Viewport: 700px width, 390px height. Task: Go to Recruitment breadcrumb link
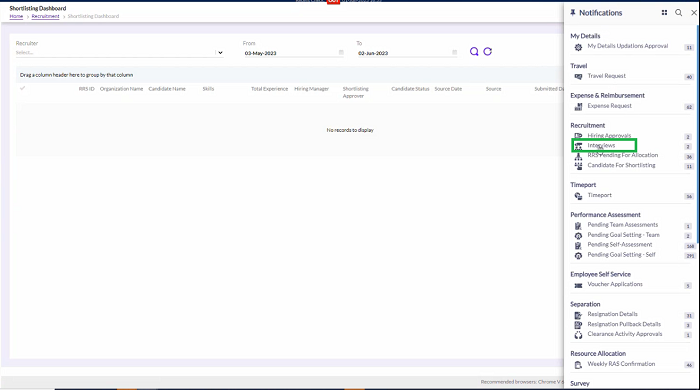(45, 16)
